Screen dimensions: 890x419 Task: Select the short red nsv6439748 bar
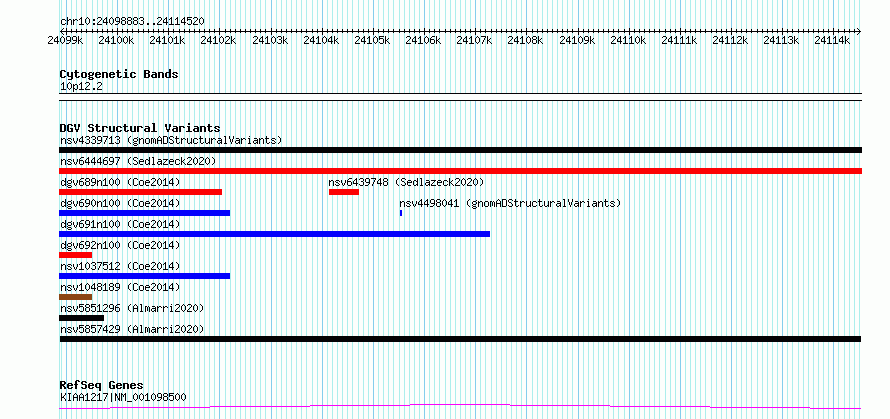click(x=344, y=192)
